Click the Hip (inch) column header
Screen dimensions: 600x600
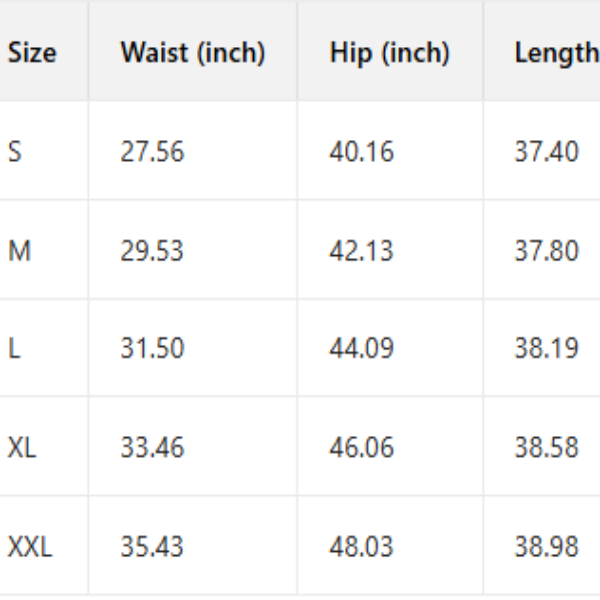coord(389,53)
